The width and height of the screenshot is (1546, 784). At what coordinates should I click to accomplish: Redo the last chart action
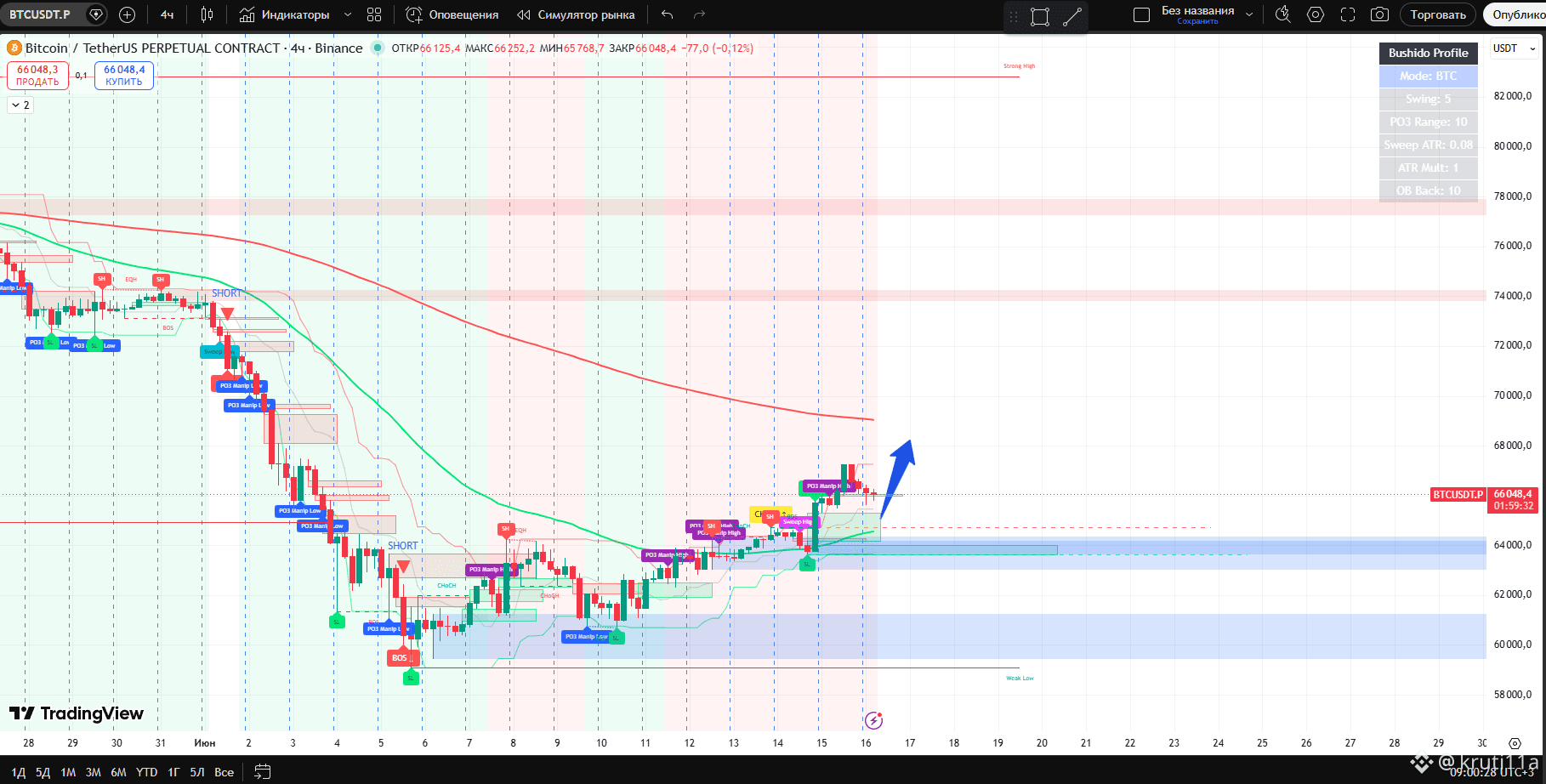pyautogui.click(x=700, y=14)
